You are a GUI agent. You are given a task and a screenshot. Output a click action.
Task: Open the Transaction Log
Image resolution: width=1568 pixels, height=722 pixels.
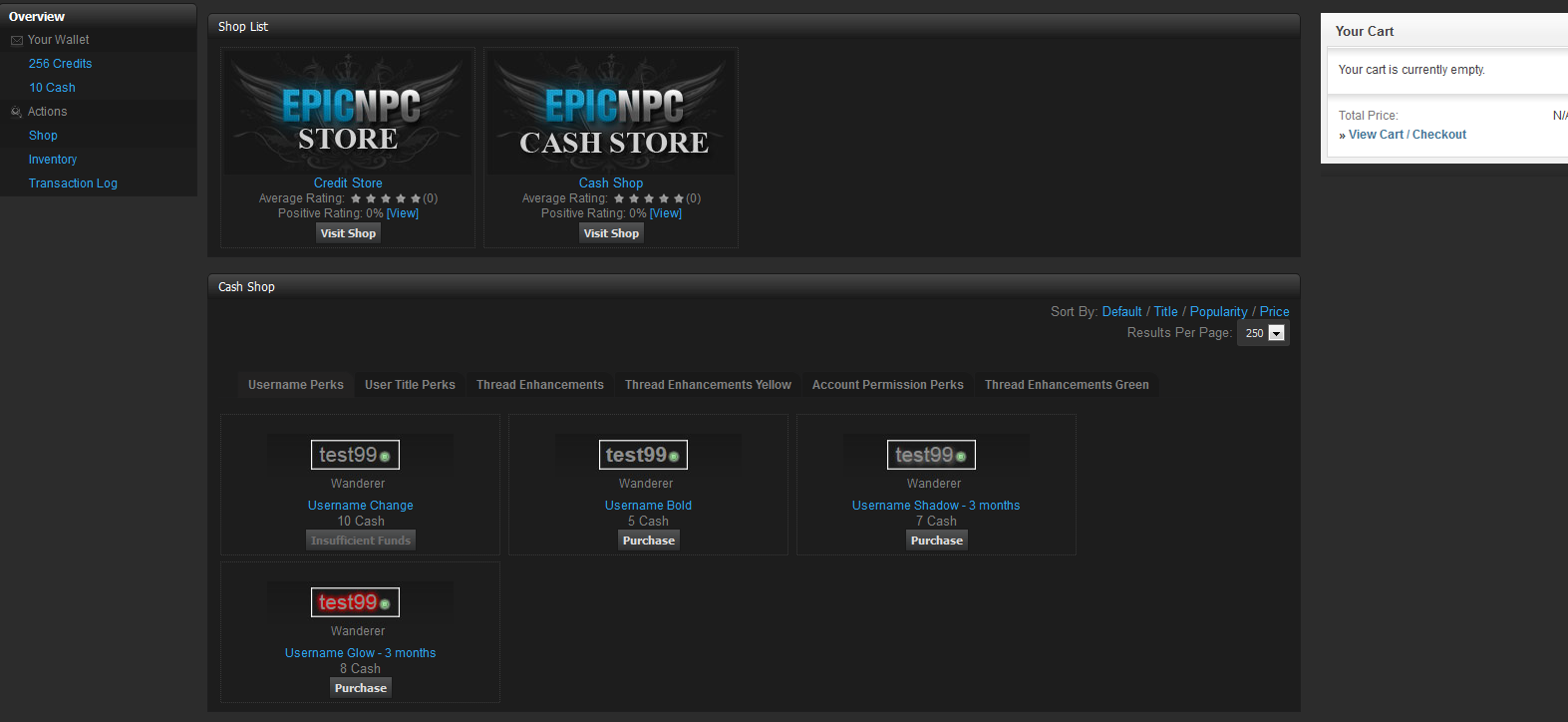(x=73, y=183)
